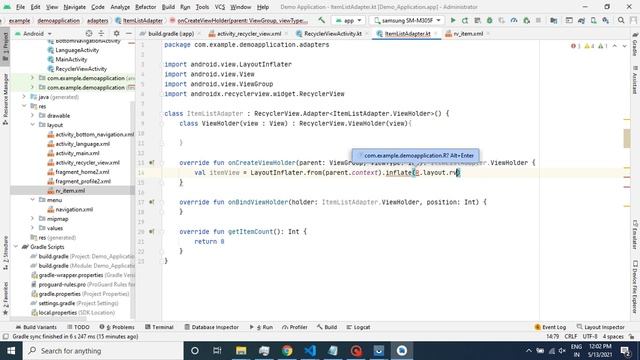This screenshot has width=640, height=360.
Task: Open the Task View taskbar icon
Action: [217, 351]
